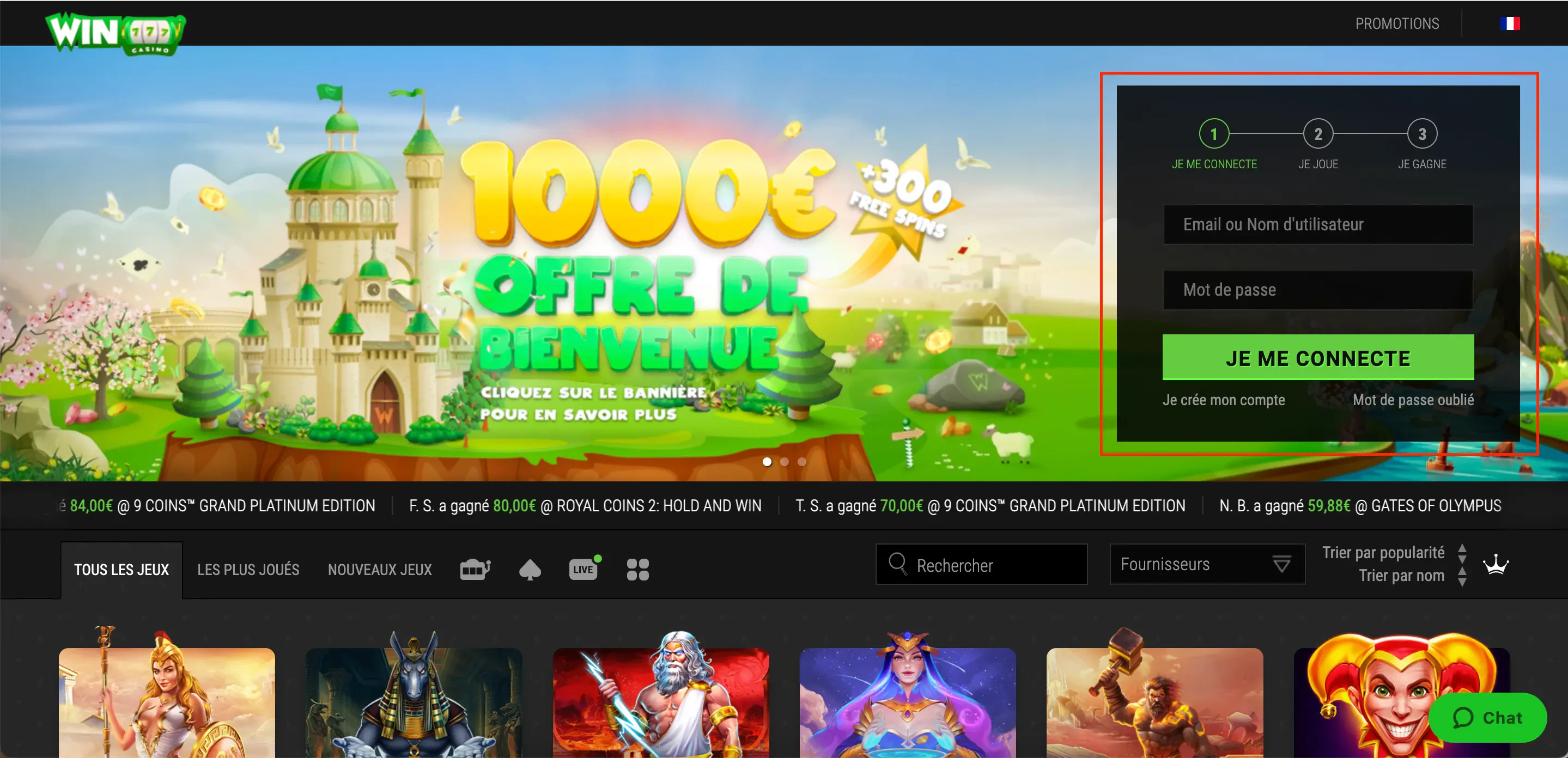Select the third banner carousel dot
The width and height of the screenshot is (1568, 758).
801,462
